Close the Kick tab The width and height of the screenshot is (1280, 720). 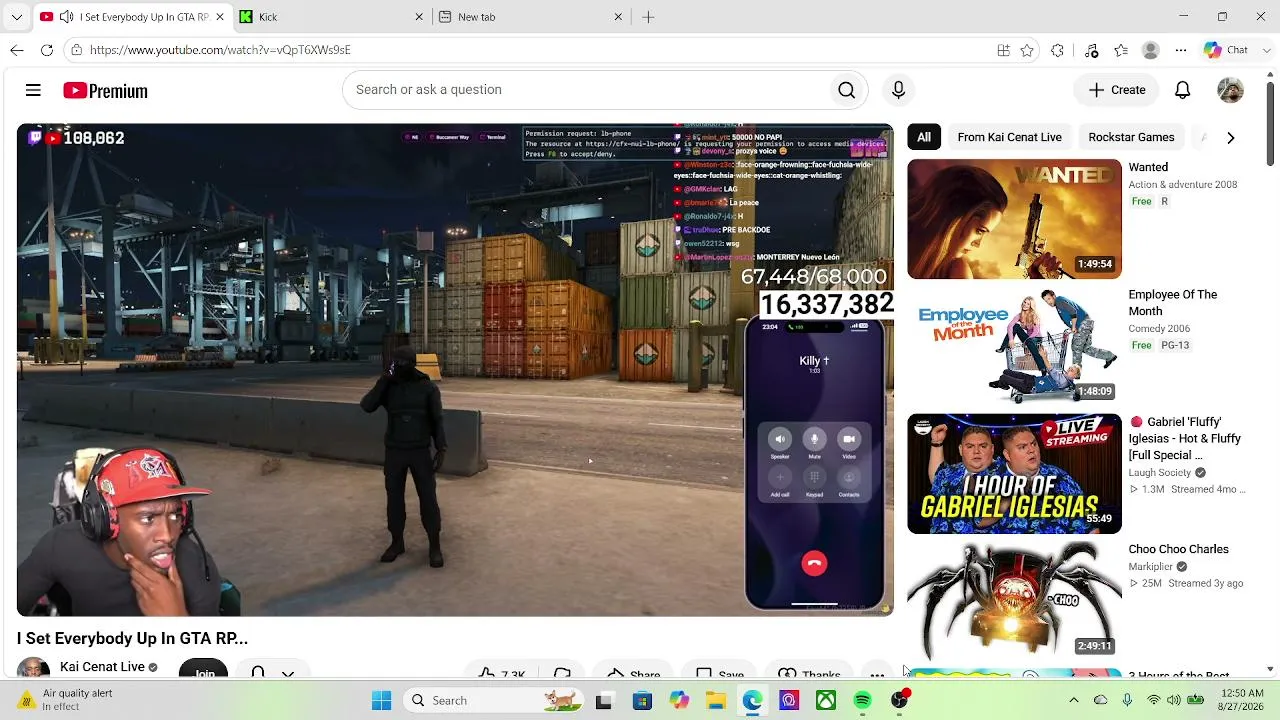tap(419, 17)
